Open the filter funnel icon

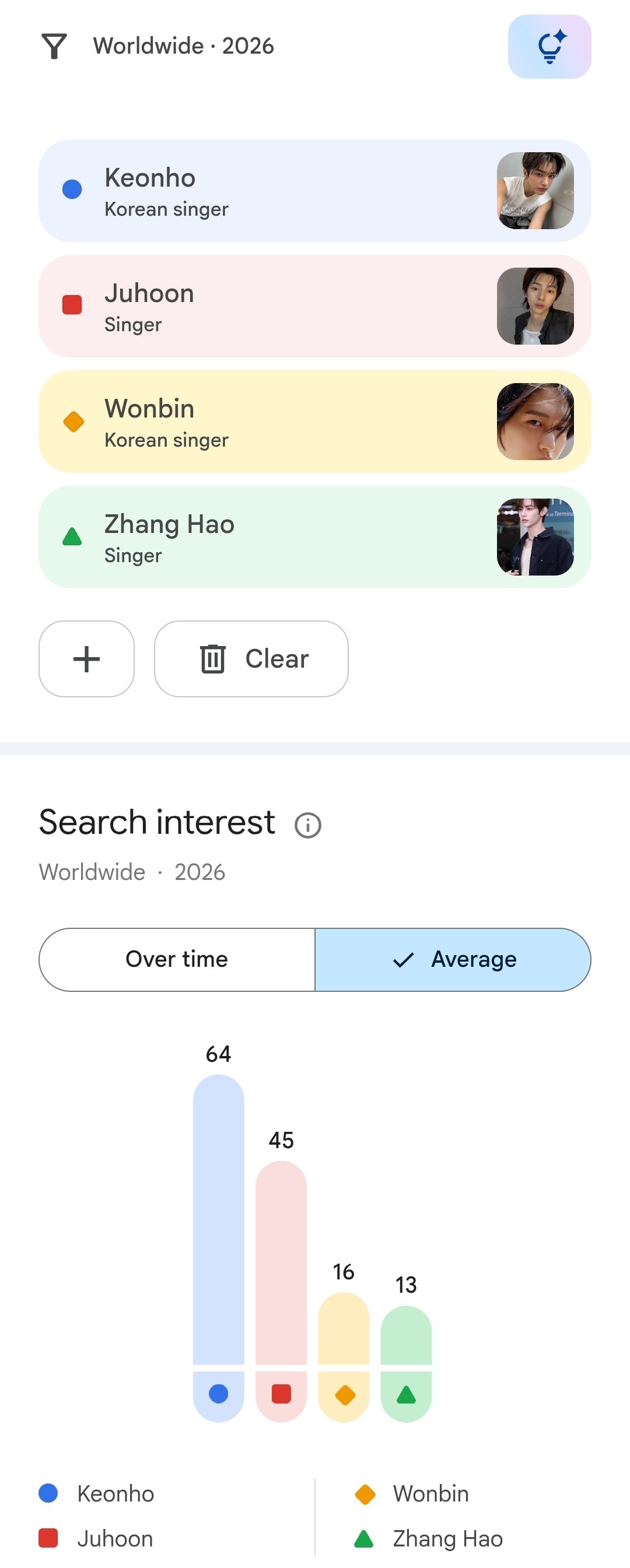tap(54, 46)
